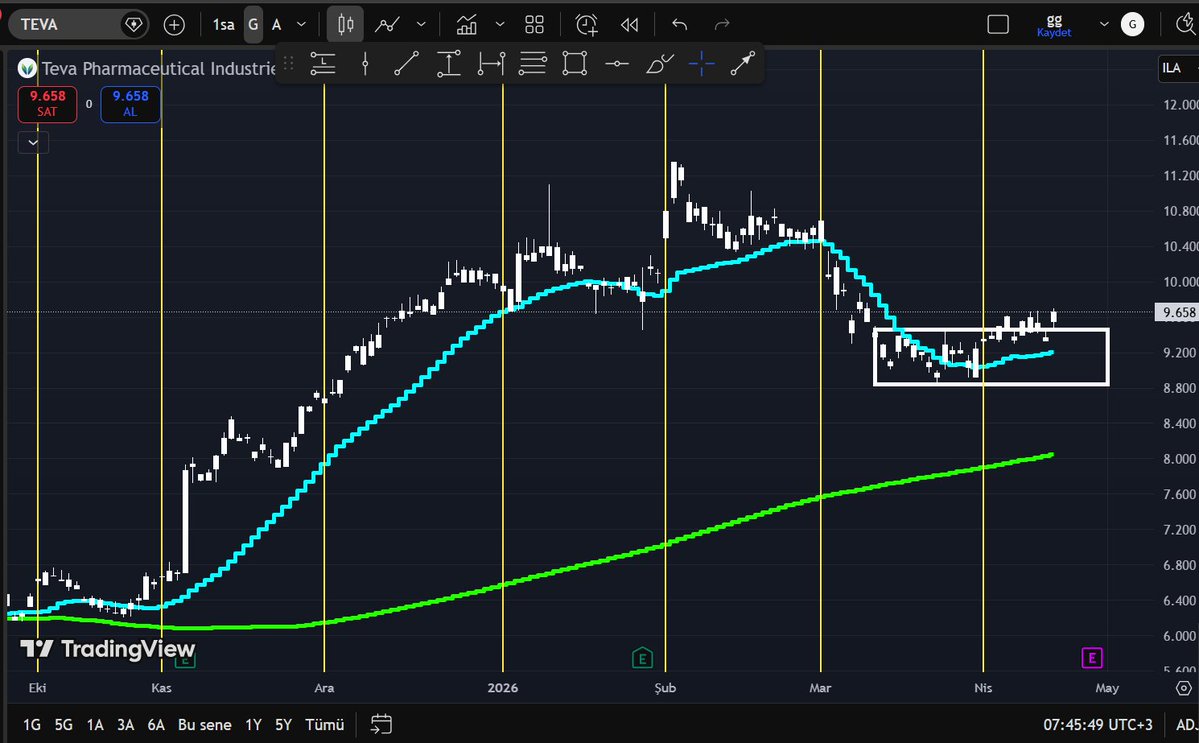
Task: Set range to Tümü
Action: (x=324, y=725)
